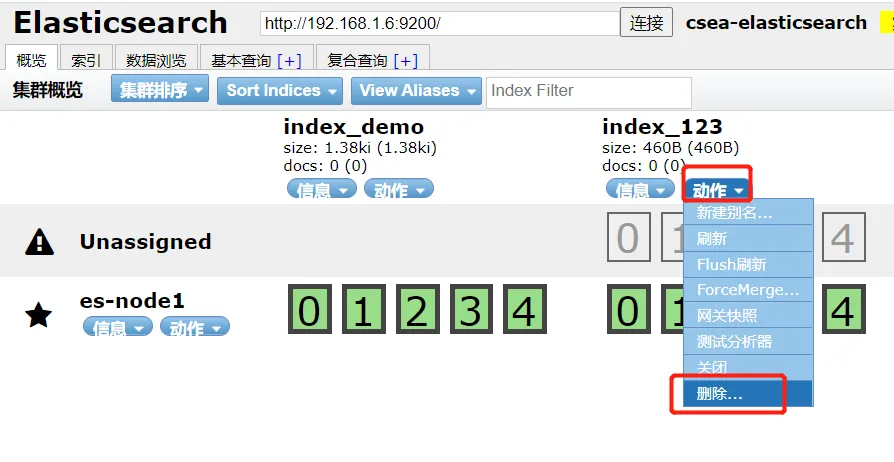The image size is (894, 462).
Task: Open the Sort Indices dropdown
Action: coord(280,91)
